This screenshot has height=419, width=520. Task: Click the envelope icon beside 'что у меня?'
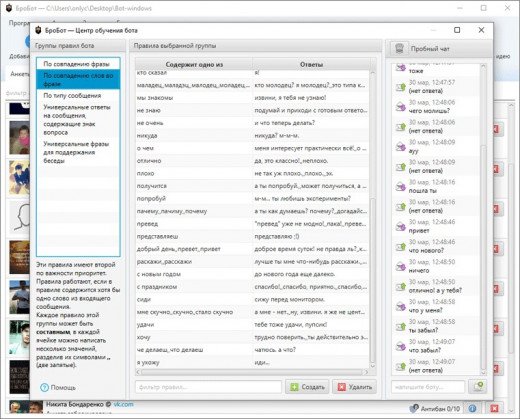(x=400, y=307)
